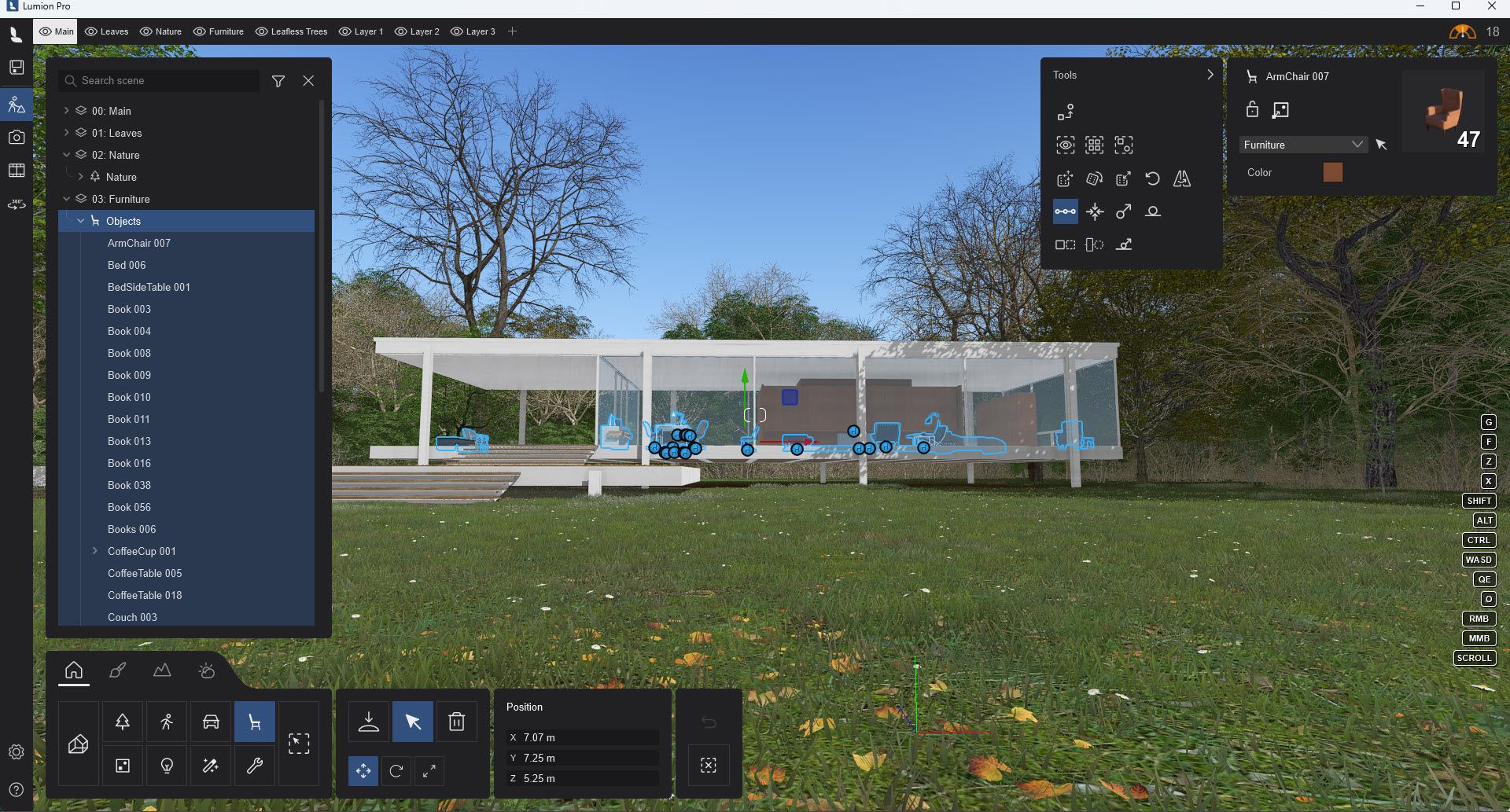Select the Character placement icon
This screenshot has width=1510, height=812.
pos(166,721)
